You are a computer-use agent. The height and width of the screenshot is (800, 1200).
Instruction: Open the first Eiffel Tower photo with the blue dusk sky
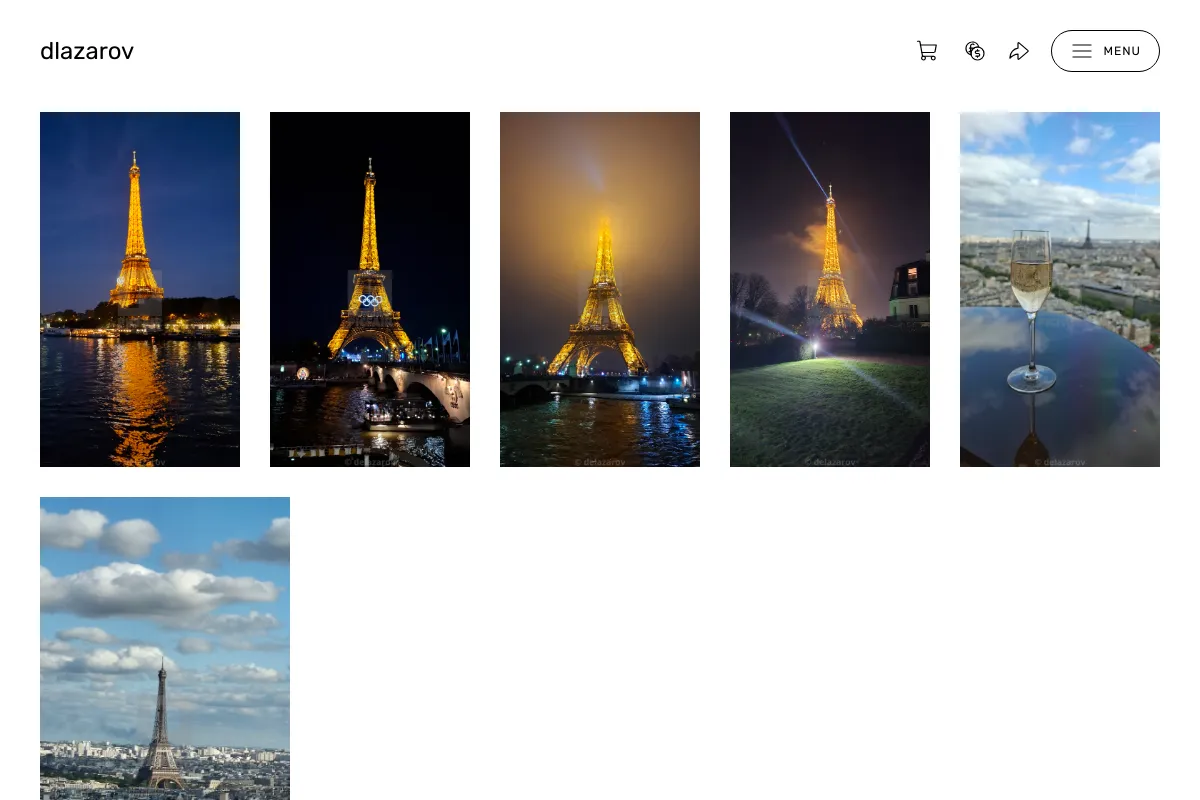coord(140,289)
